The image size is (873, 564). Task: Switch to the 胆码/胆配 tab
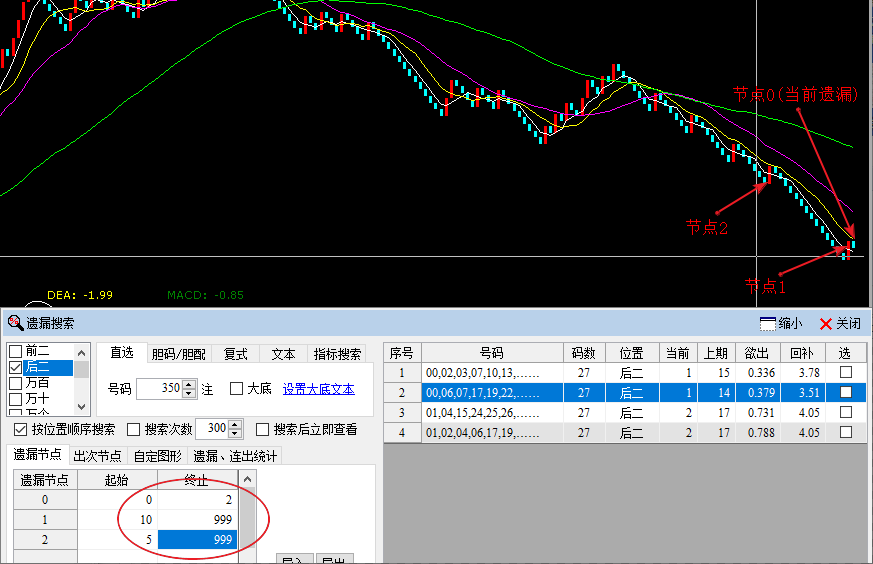click(x=178, y=353)
